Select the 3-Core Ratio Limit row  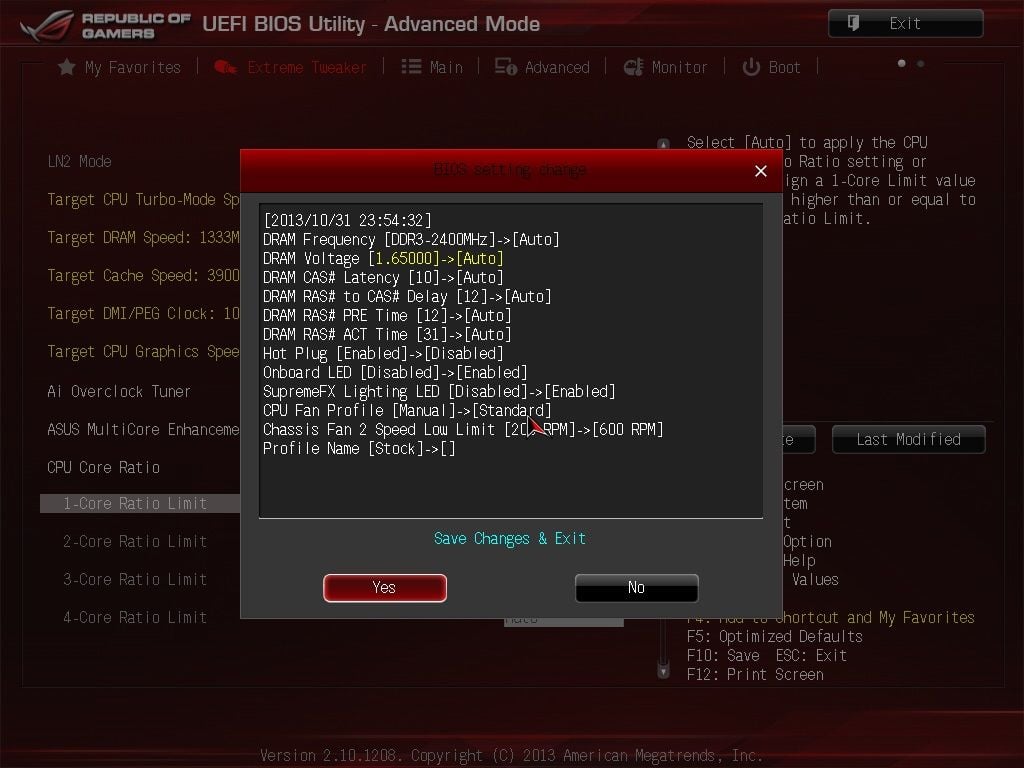(x=135, y=579)
